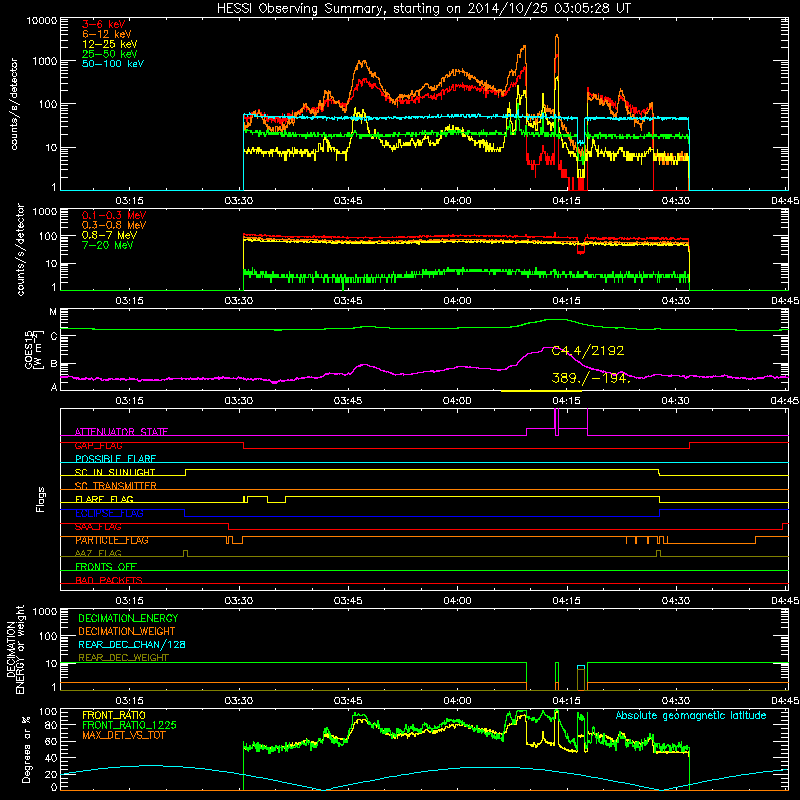Select the 0.1-0.3 MeV legend label
Screen dimensions: 800x800
(114, 215)
